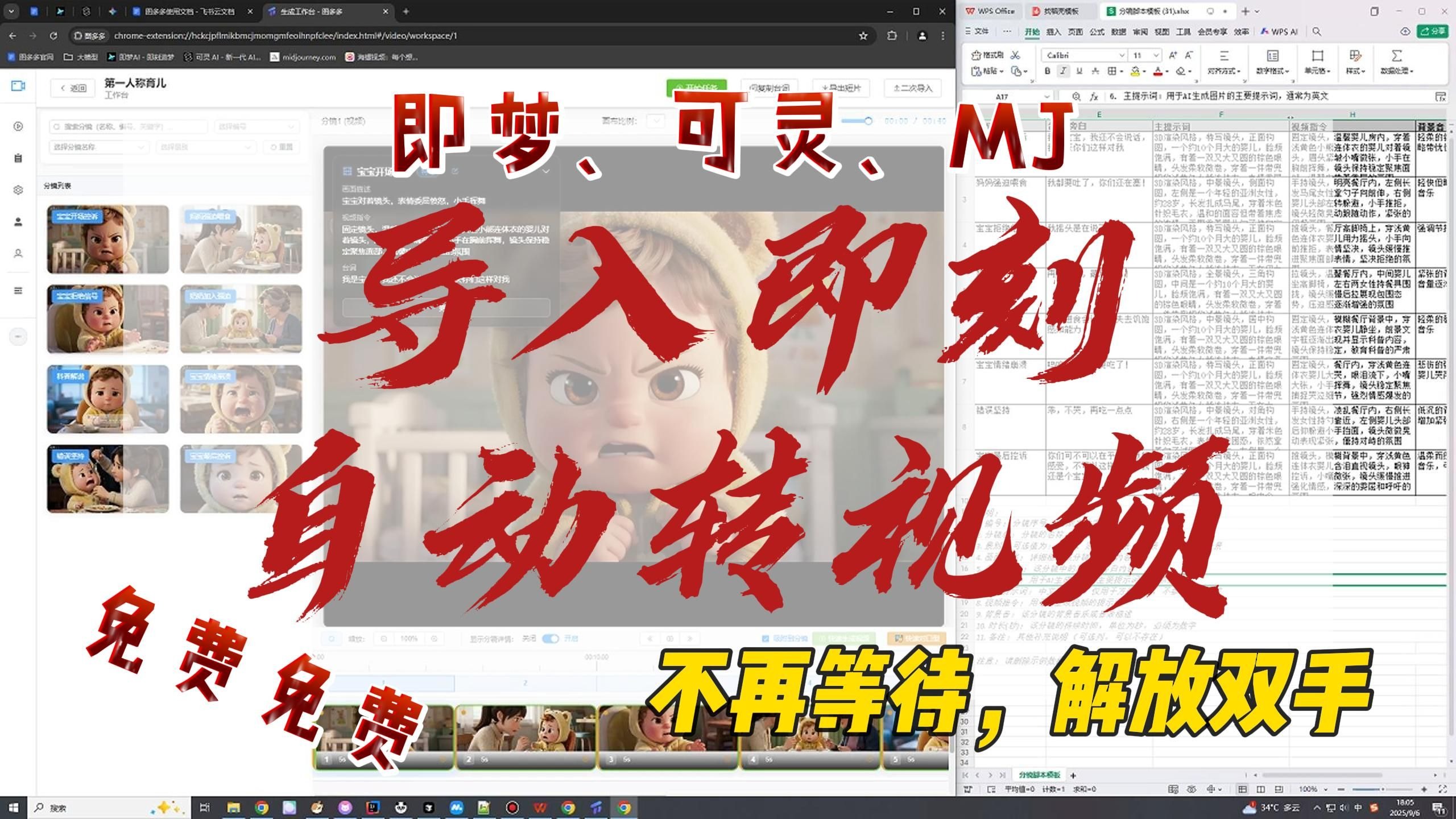Click the WPS zoom slider at bottom right
Image resolution: width=1456 pixels, height=819 pixels.
click(x=1382, y=789)
